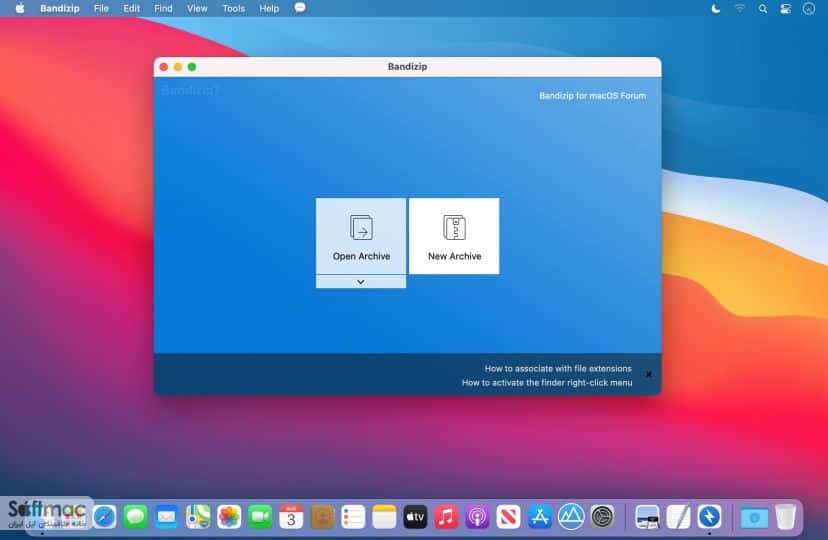Open Notes from the Dock
Image resolution: width=828 pixels, height=540 pixels.
(x=384, y=517)
